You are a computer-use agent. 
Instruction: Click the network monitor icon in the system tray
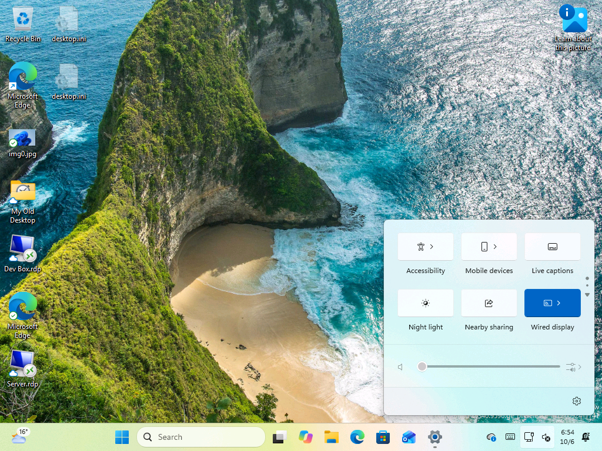529,437
